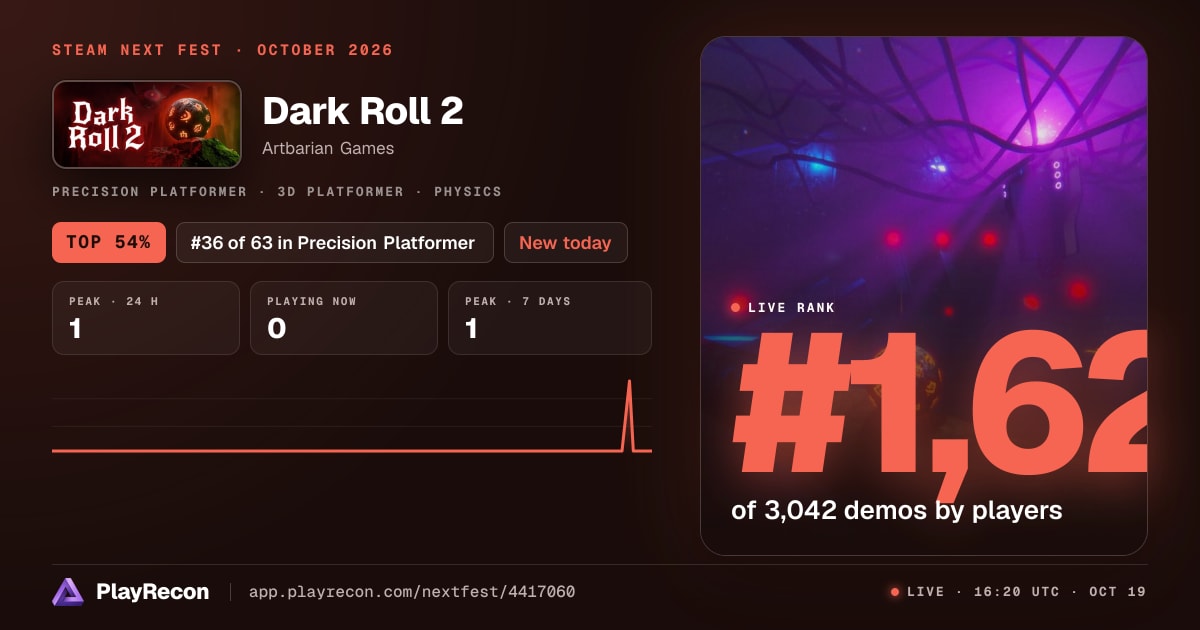1200x630 pixels.
Task: Click the Dark Roll 2 game thumbnail
Action: (147, 124)
